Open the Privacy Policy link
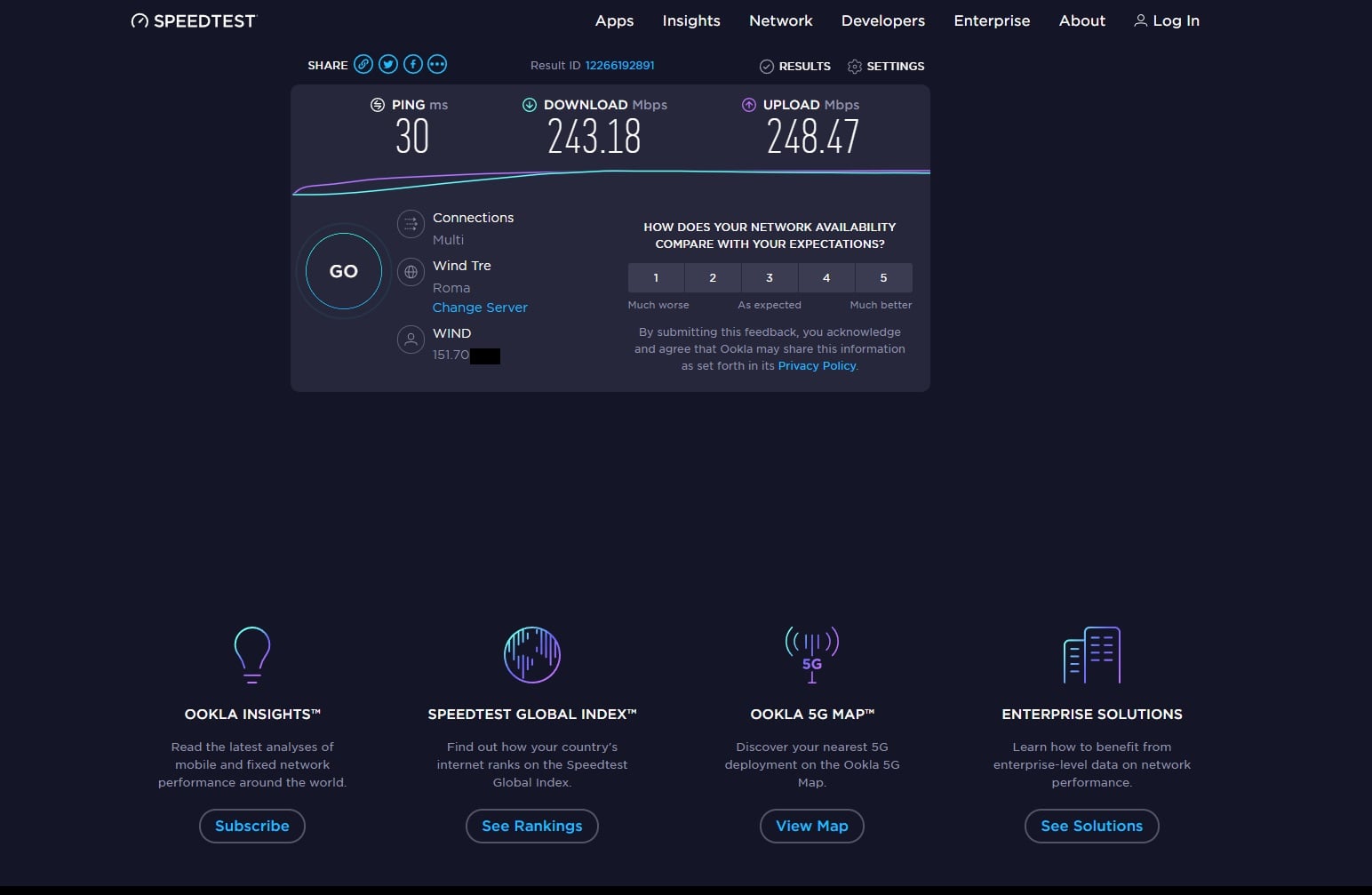Image resolution: width=1372 pixels, height=895 pixels. pos(817,366)
